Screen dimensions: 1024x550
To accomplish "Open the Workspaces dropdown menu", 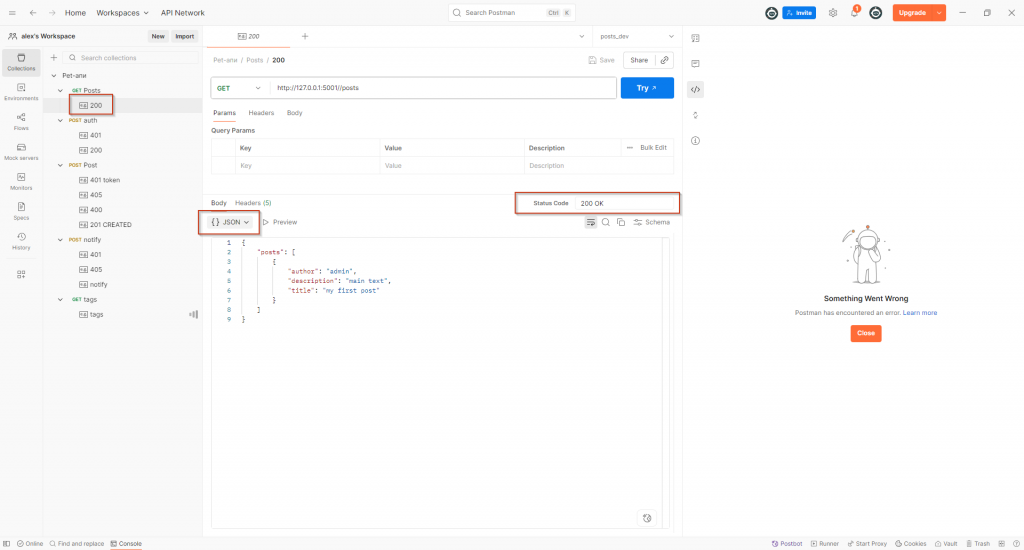I will 122,12.
